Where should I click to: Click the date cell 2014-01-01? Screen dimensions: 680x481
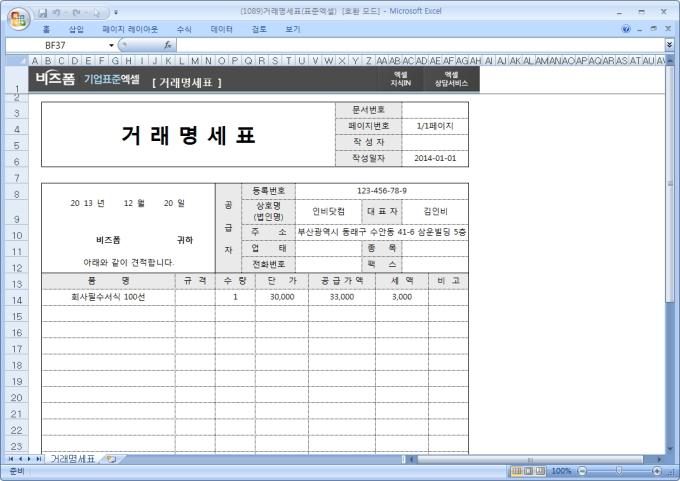point(435,158)
